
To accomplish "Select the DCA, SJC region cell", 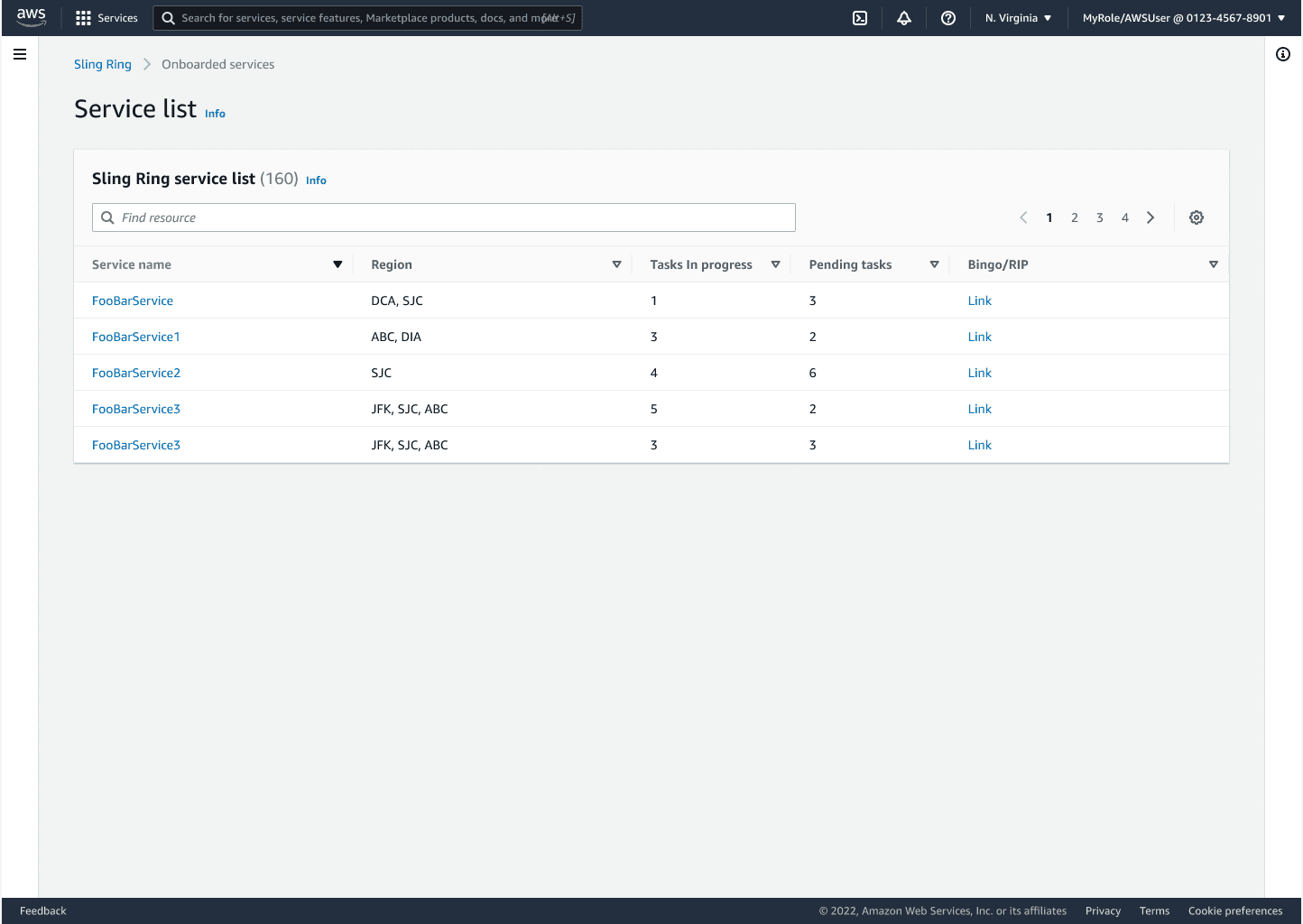I will [x=397, y=300].
